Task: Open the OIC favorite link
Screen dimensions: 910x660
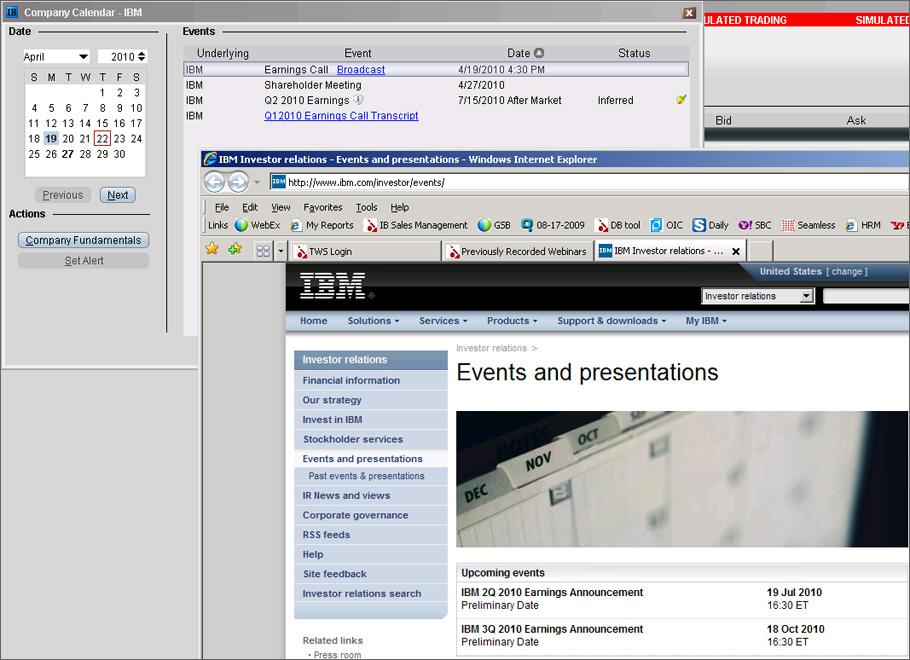Action: point(667,225)
